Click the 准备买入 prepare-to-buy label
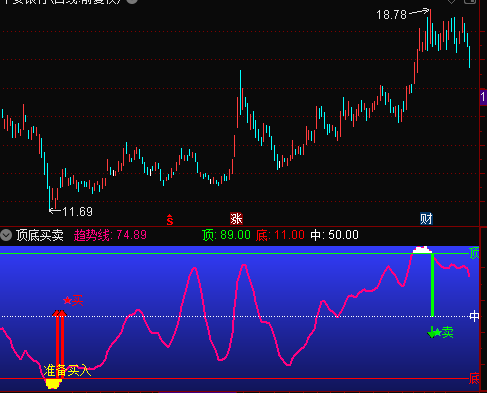Viewport: 487px width, 393px height. click(x=68, y=371)
